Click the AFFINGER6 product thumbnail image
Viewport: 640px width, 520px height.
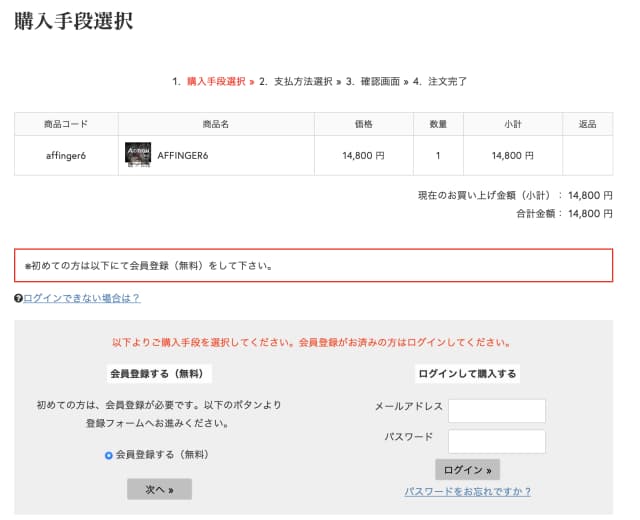coord(138,155)
